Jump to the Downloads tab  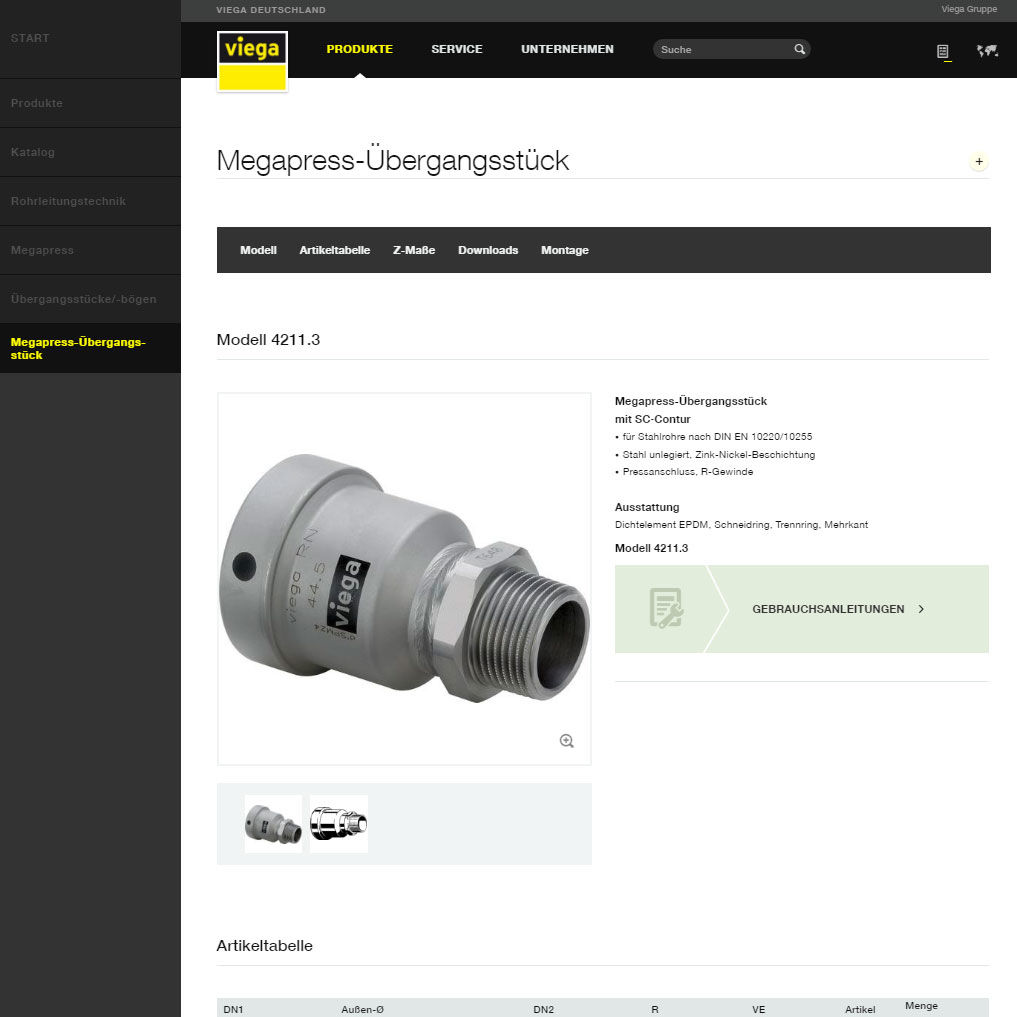pyautogui.click(x=488, y=250)
